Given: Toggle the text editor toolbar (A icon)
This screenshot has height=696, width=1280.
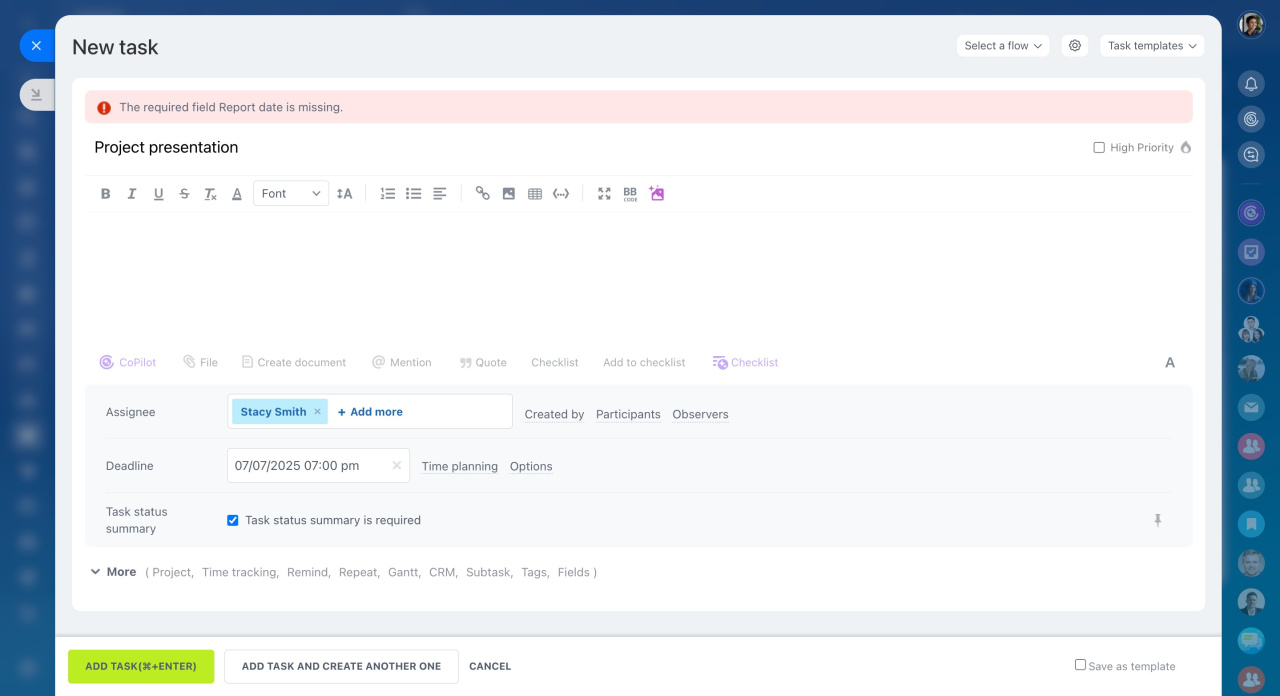Looking at the screenshot, I should coord(1170,362).
